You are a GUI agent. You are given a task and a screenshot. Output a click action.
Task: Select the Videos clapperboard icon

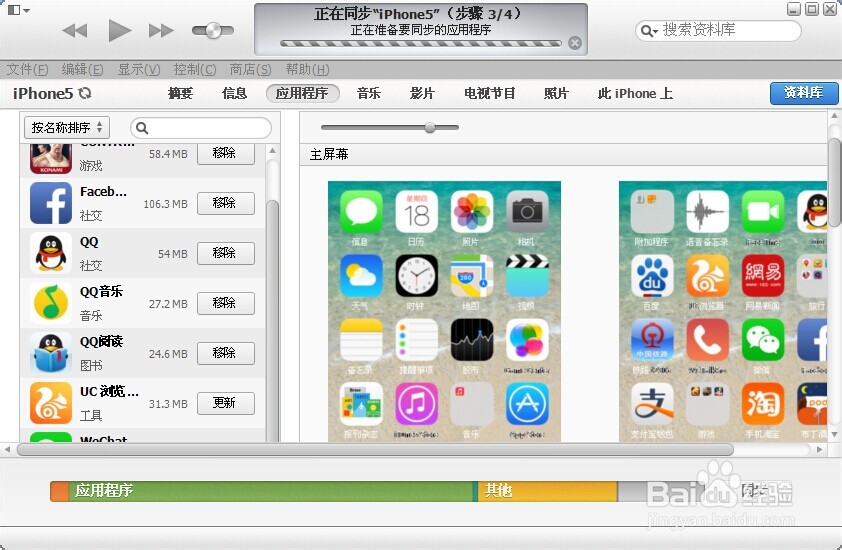pyautogui.click(x=527, y=276)
